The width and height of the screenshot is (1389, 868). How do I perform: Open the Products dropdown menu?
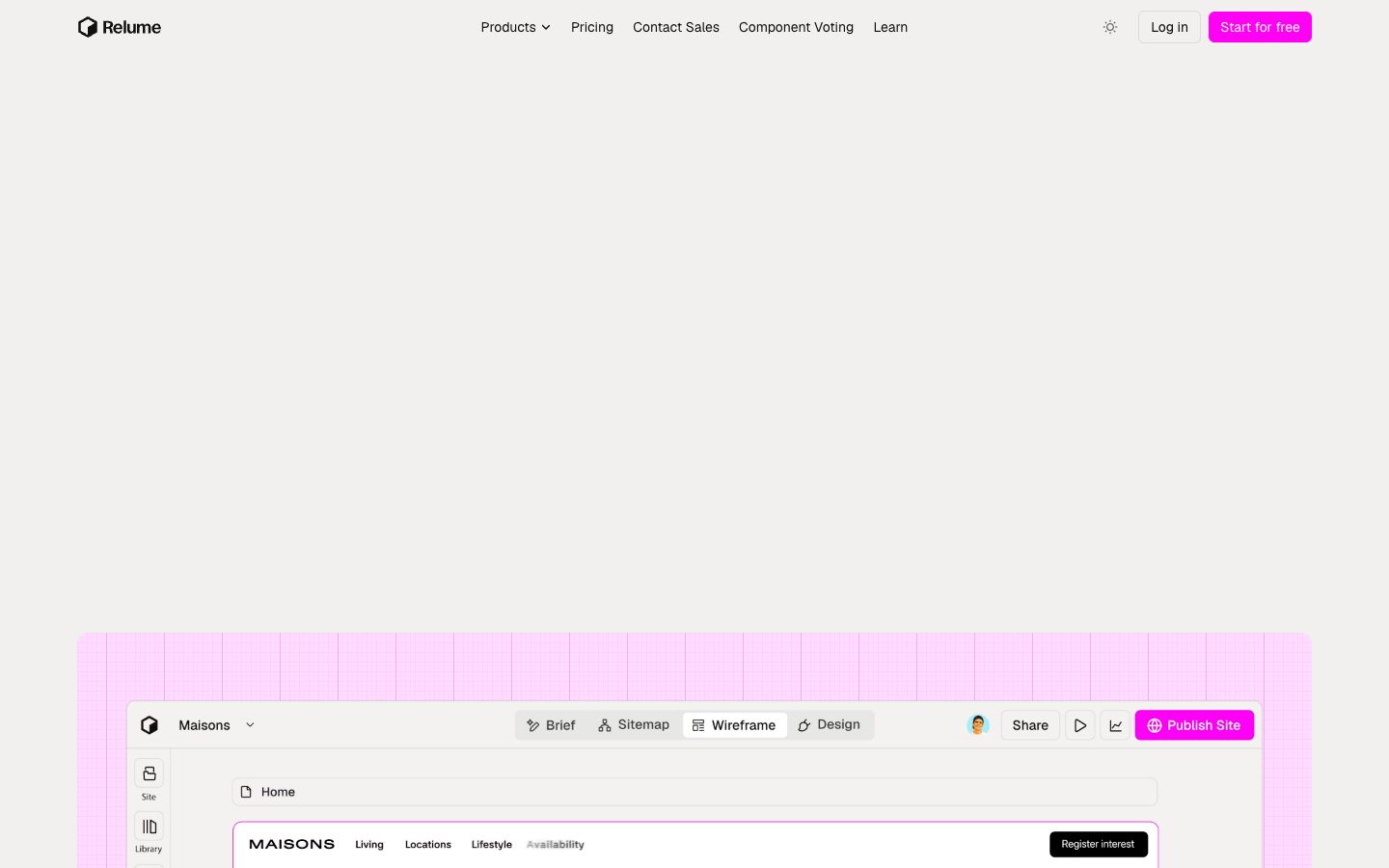click(x=515, y=27)
